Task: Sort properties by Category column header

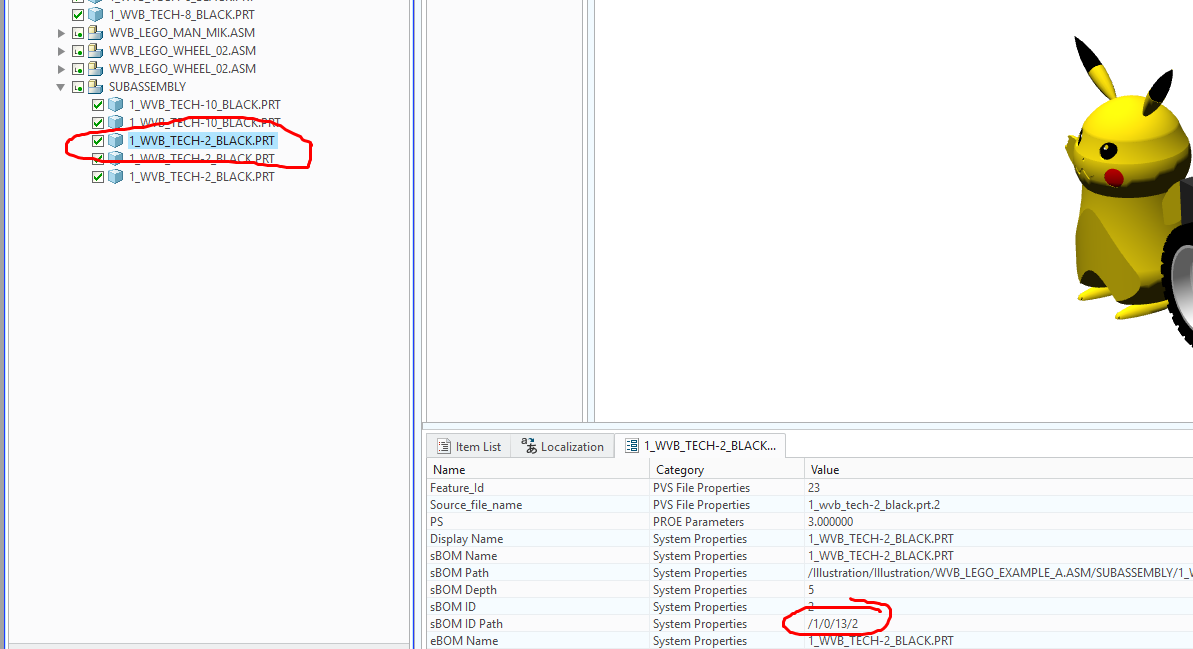Action: 727,470
